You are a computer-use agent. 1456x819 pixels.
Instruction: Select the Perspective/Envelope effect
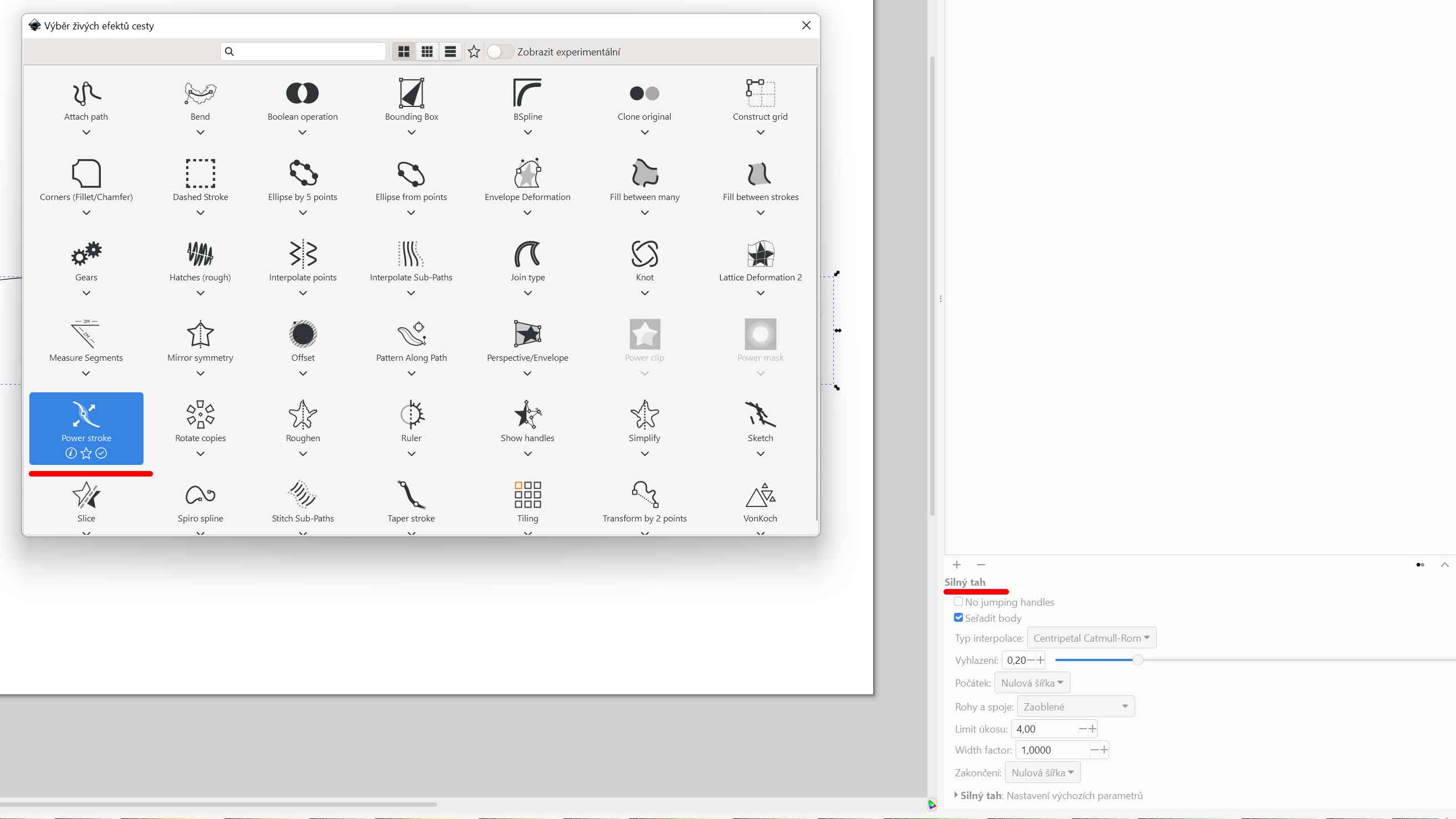pos(527,335)
